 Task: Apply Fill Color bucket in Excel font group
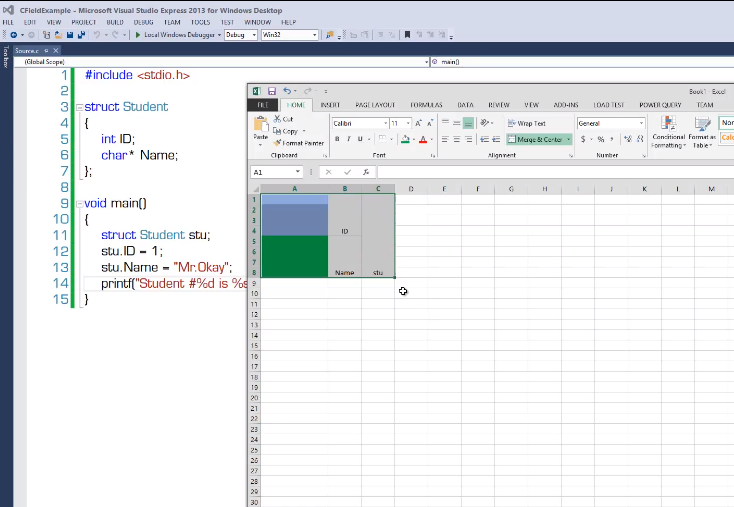[x=405, y=139]
